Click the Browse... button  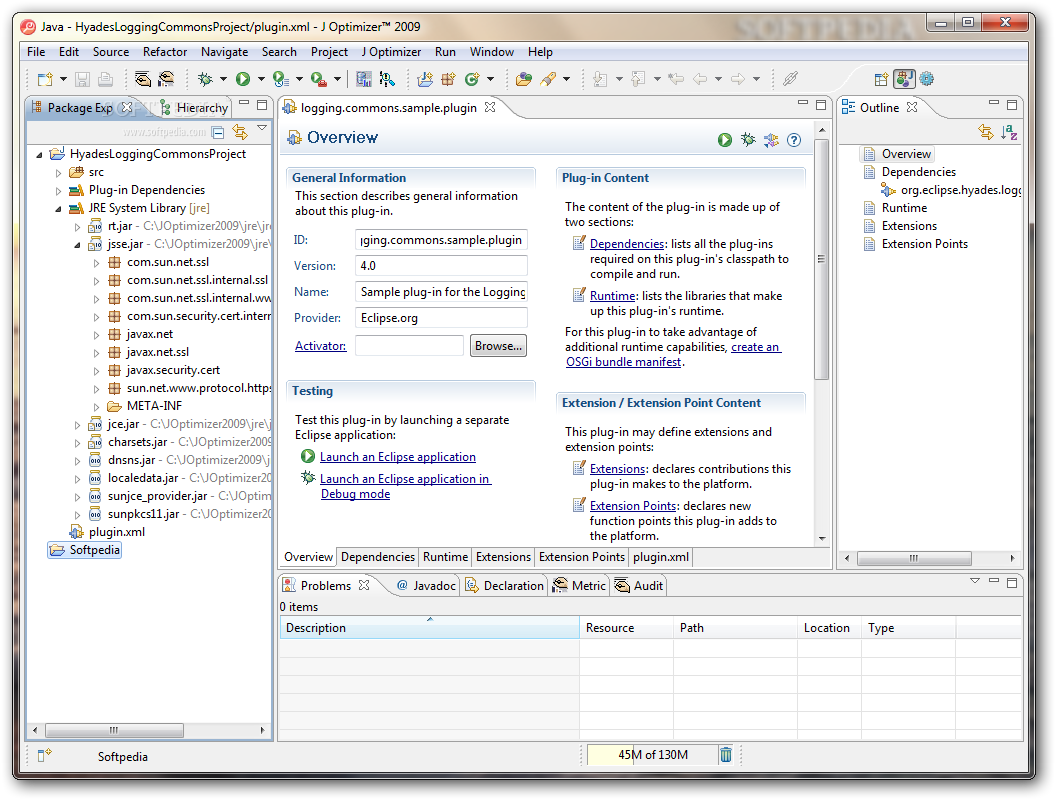point(498,346)
